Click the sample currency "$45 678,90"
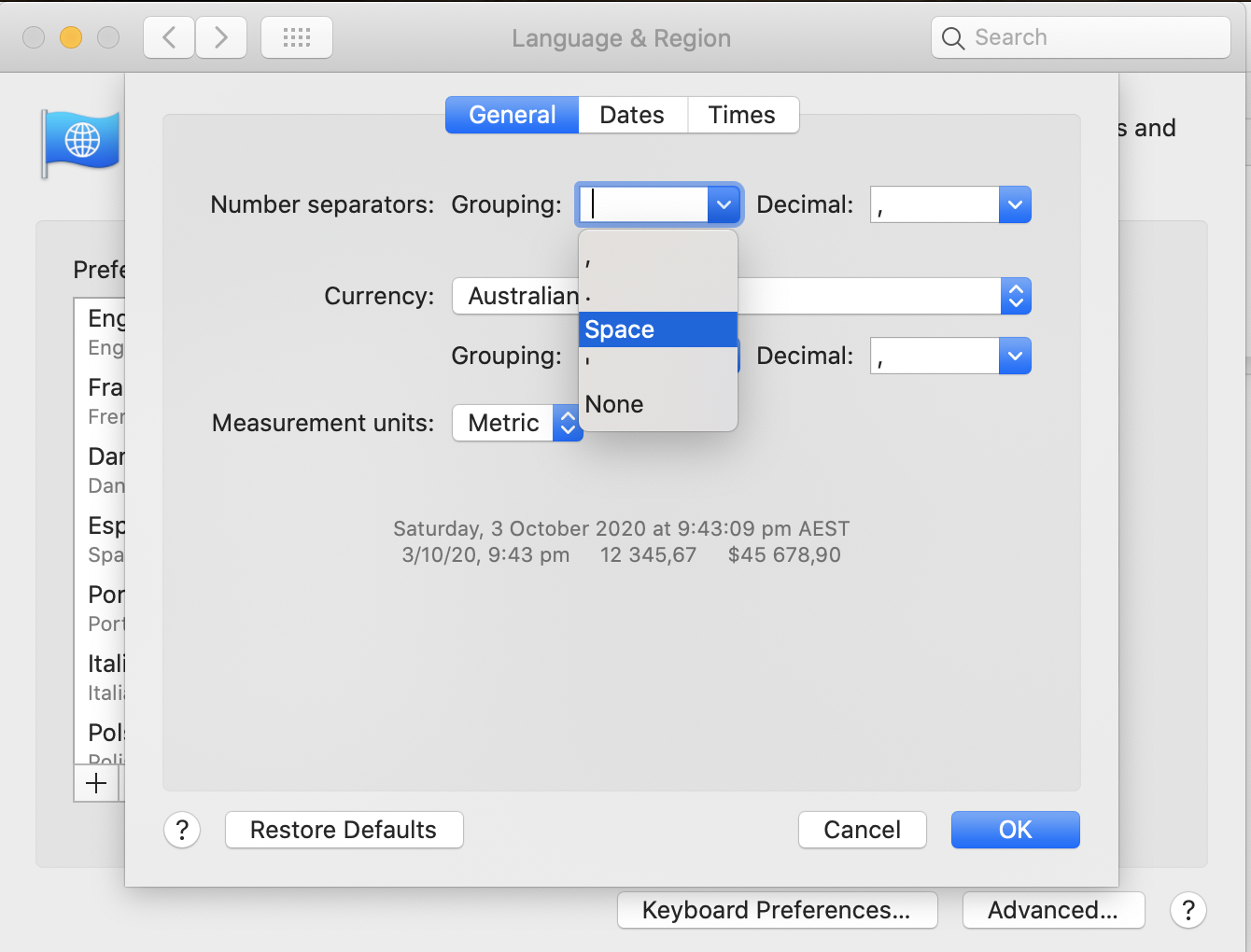1251x952 pixels. 784,555
